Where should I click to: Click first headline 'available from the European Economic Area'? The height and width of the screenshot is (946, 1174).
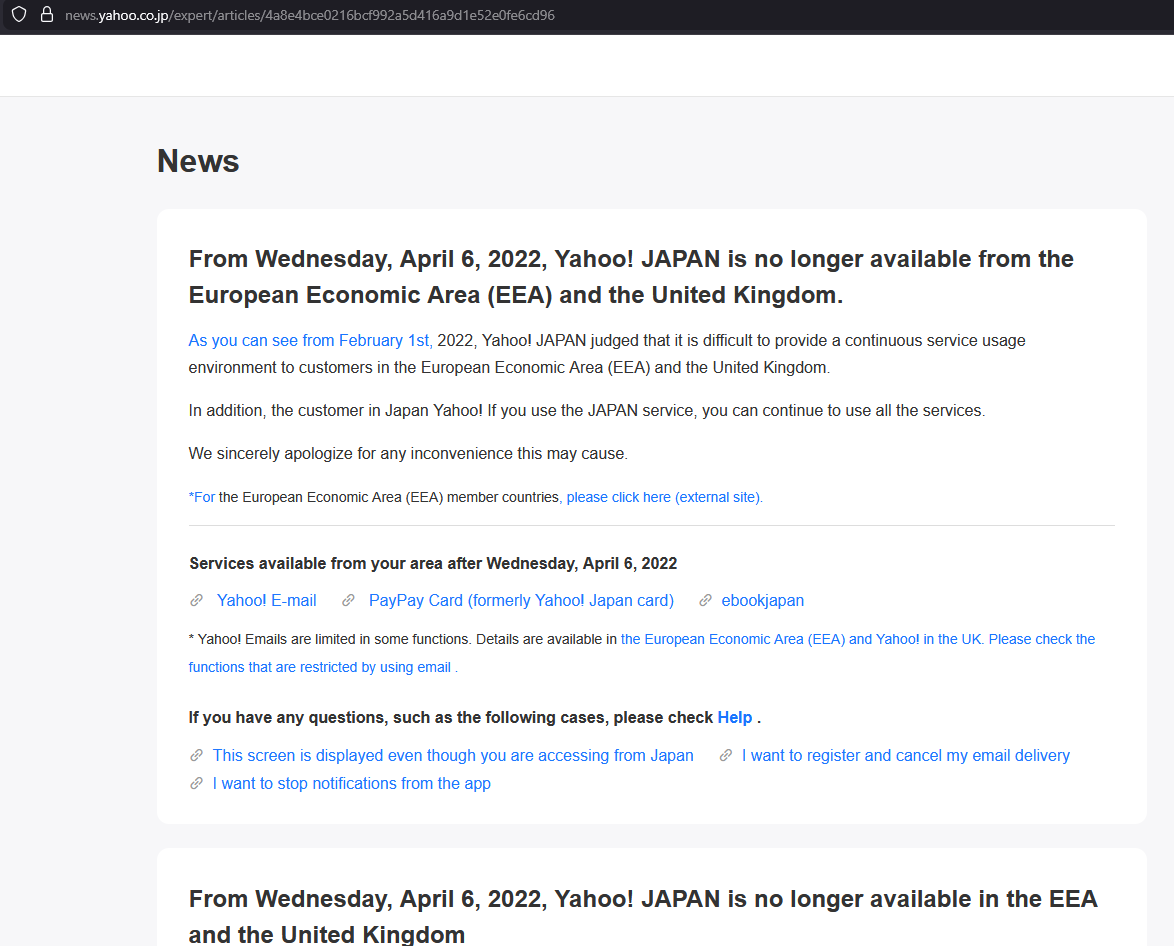click(x=631, y=276)
